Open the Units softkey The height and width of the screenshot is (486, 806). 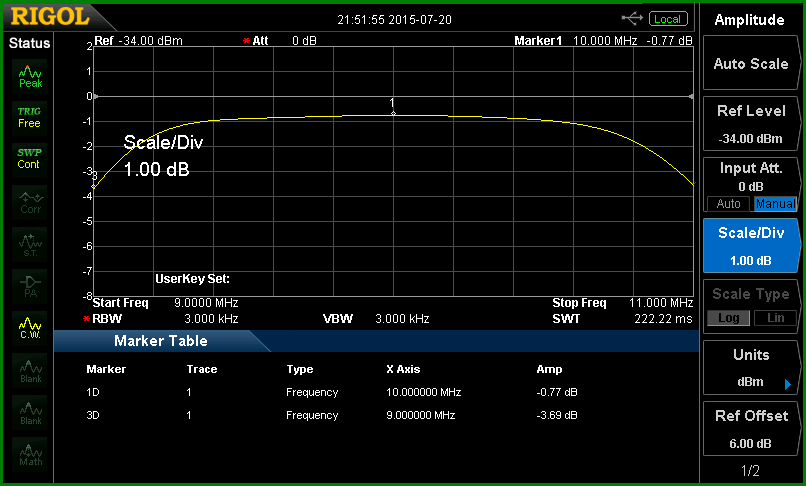pos(751,368)
